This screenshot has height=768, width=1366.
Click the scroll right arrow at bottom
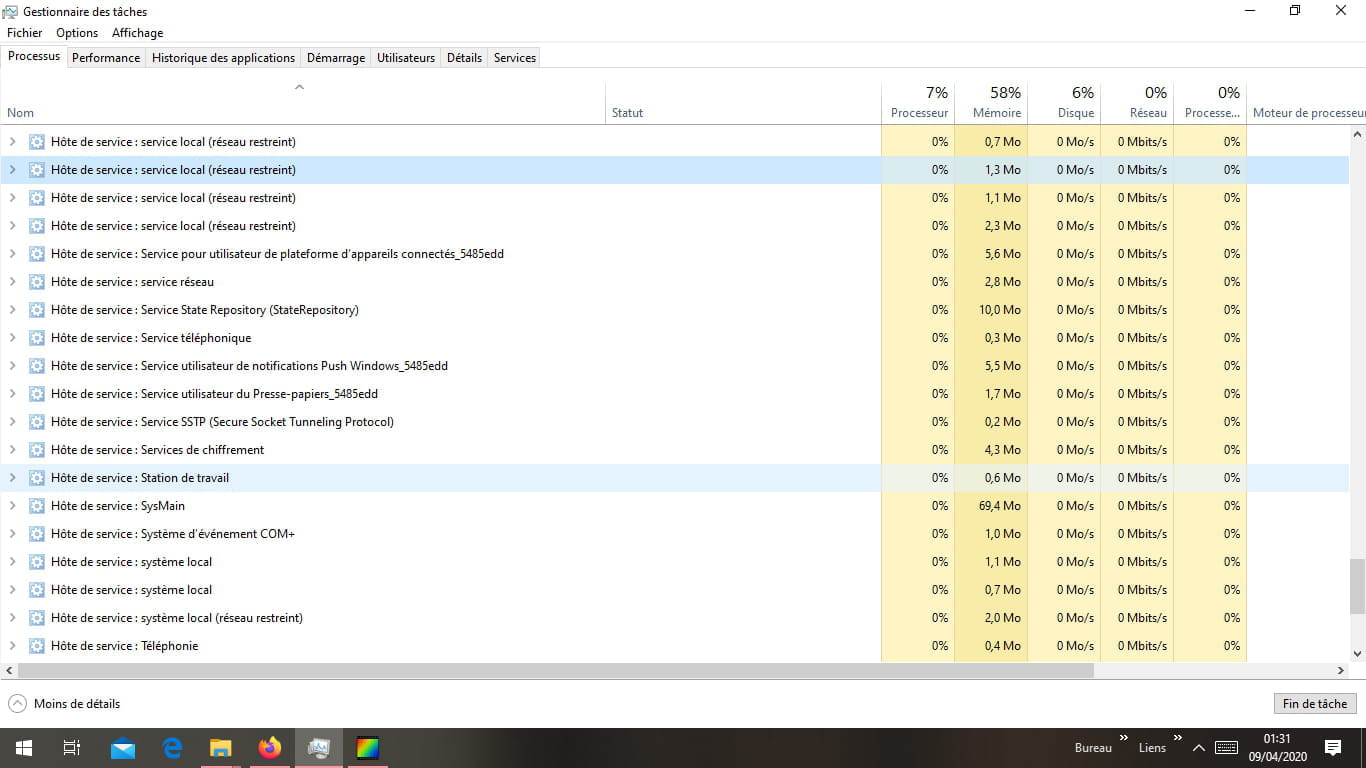coord(1342,671)
